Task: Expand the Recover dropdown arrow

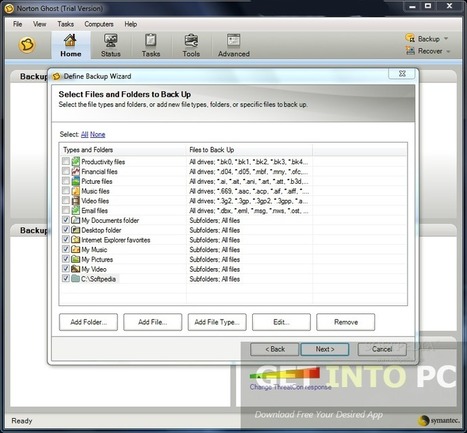Action: coord(448,51)
